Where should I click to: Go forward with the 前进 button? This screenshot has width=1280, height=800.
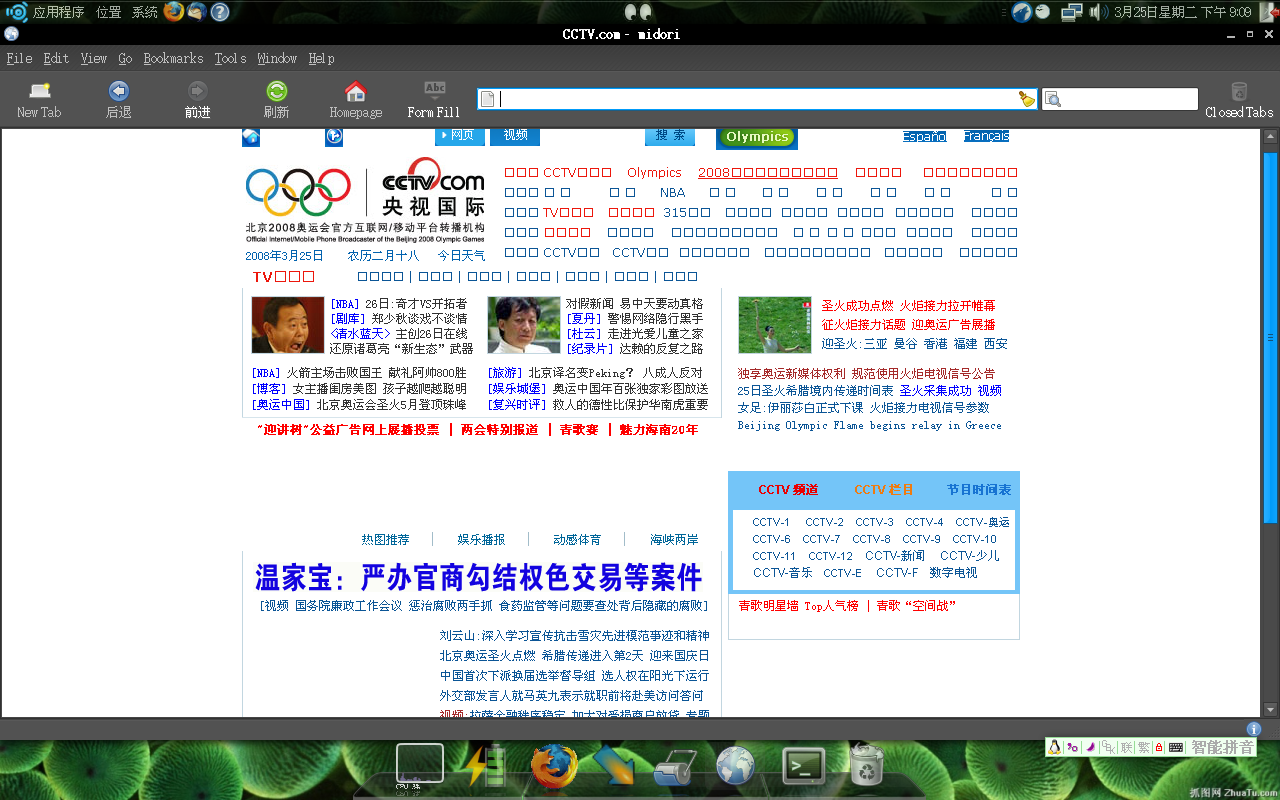[198, 100]
